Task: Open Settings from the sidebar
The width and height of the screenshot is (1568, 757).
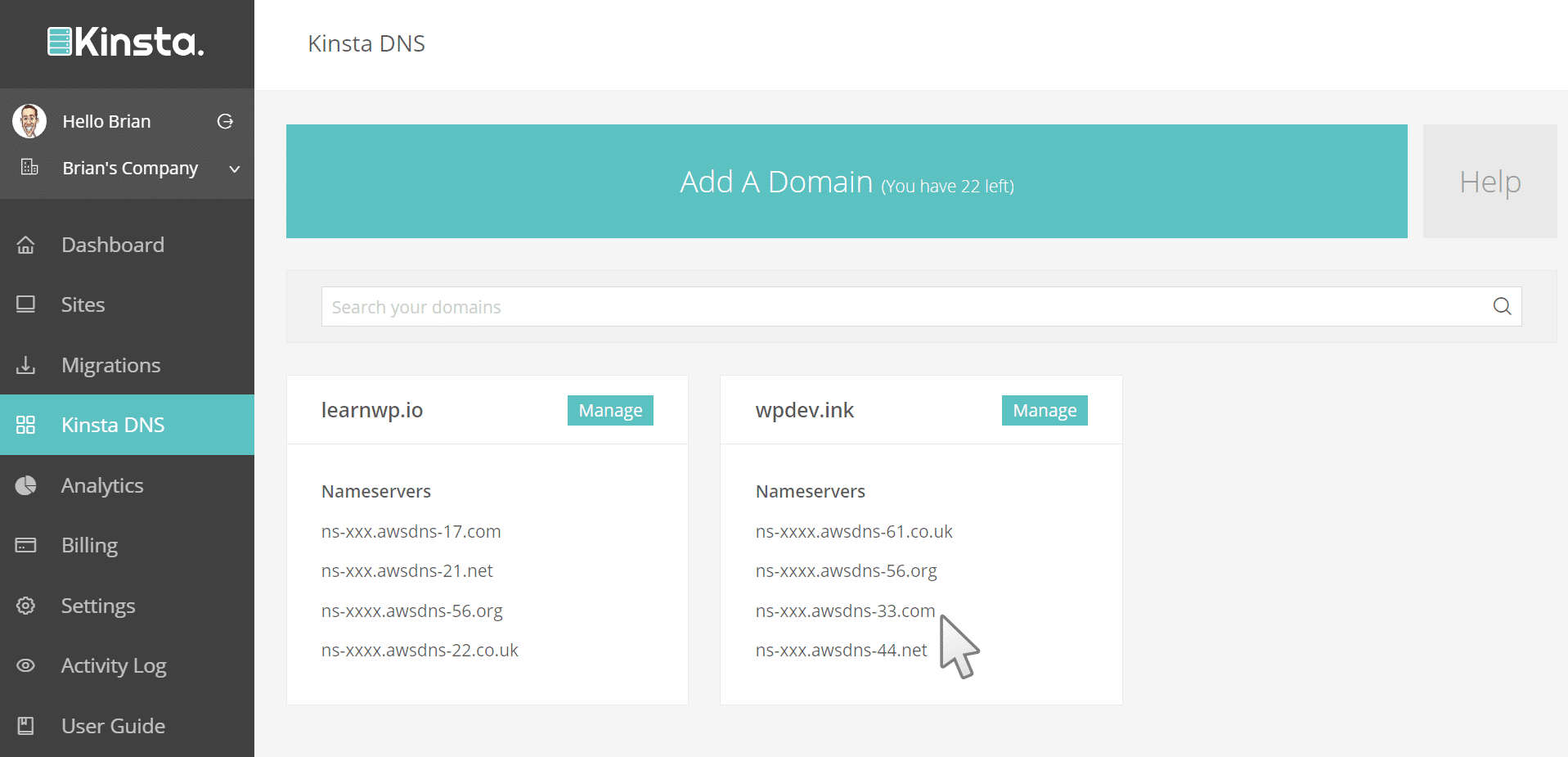Action: point(127,606)
